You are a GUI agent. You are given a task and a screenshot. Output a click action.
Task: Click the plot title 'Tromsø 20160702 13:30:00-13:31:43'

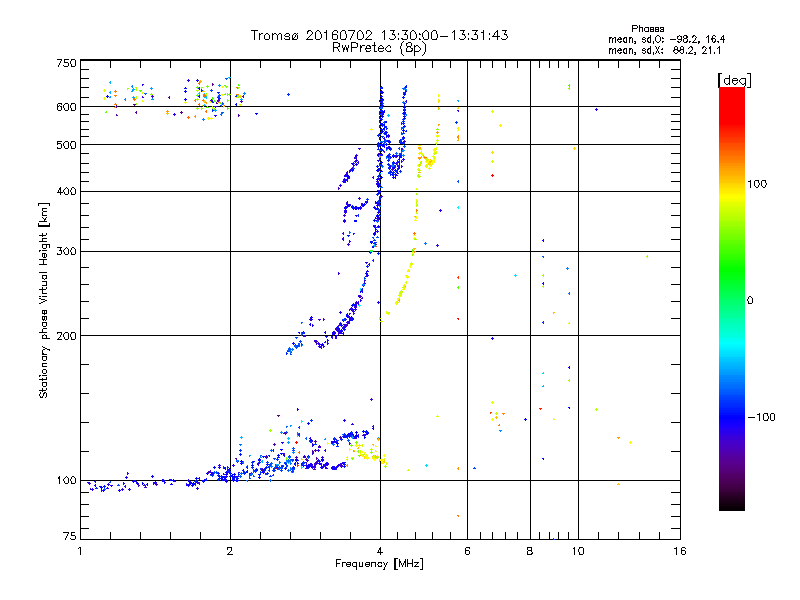(x=379, y=35)
